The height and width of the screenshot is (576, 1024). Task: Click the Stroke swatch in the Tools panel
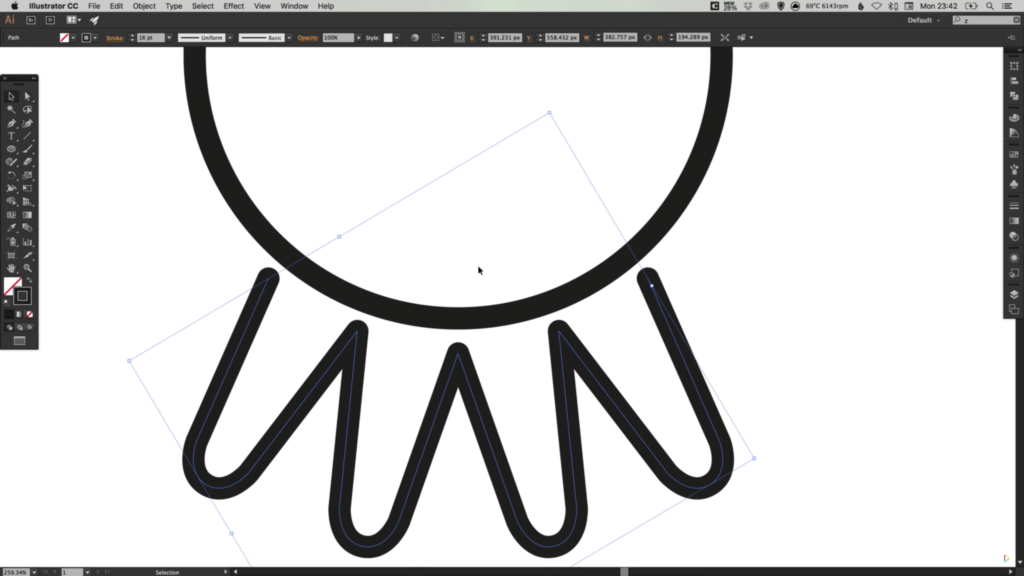coord(22,296)
